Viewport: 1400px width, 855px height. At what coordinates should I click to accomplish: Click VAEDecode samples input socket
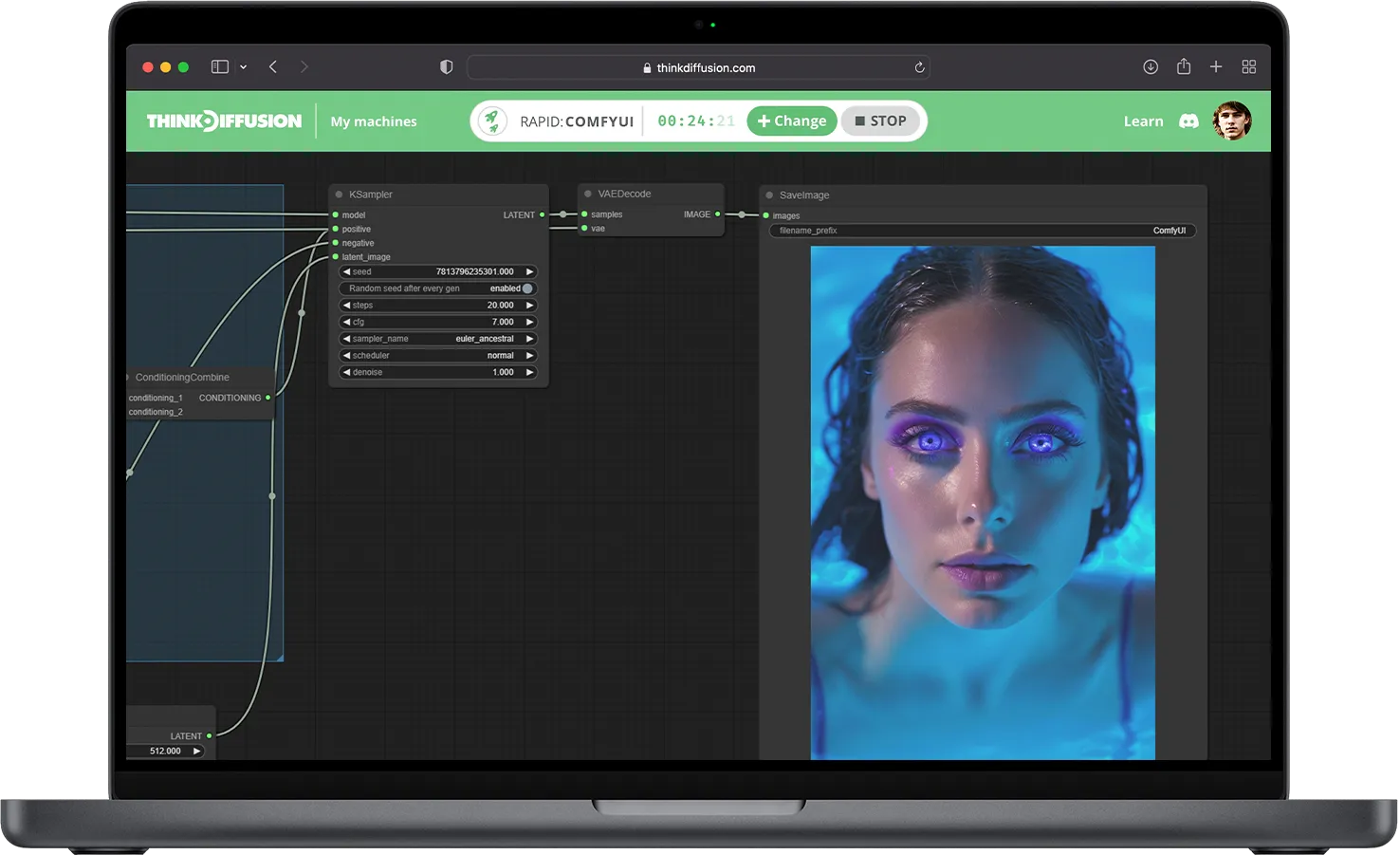click(584, 214)
